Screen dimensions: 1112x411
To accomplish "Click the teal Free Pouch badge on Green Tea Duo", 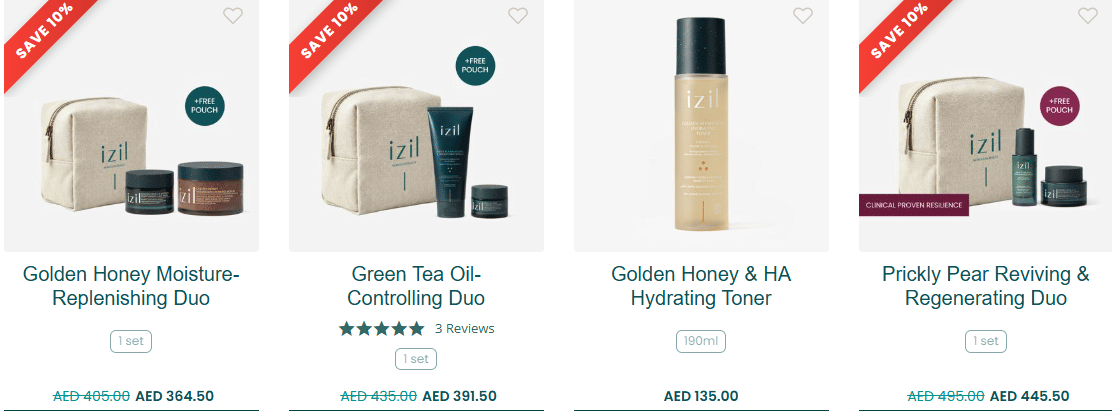I will 475,65.
